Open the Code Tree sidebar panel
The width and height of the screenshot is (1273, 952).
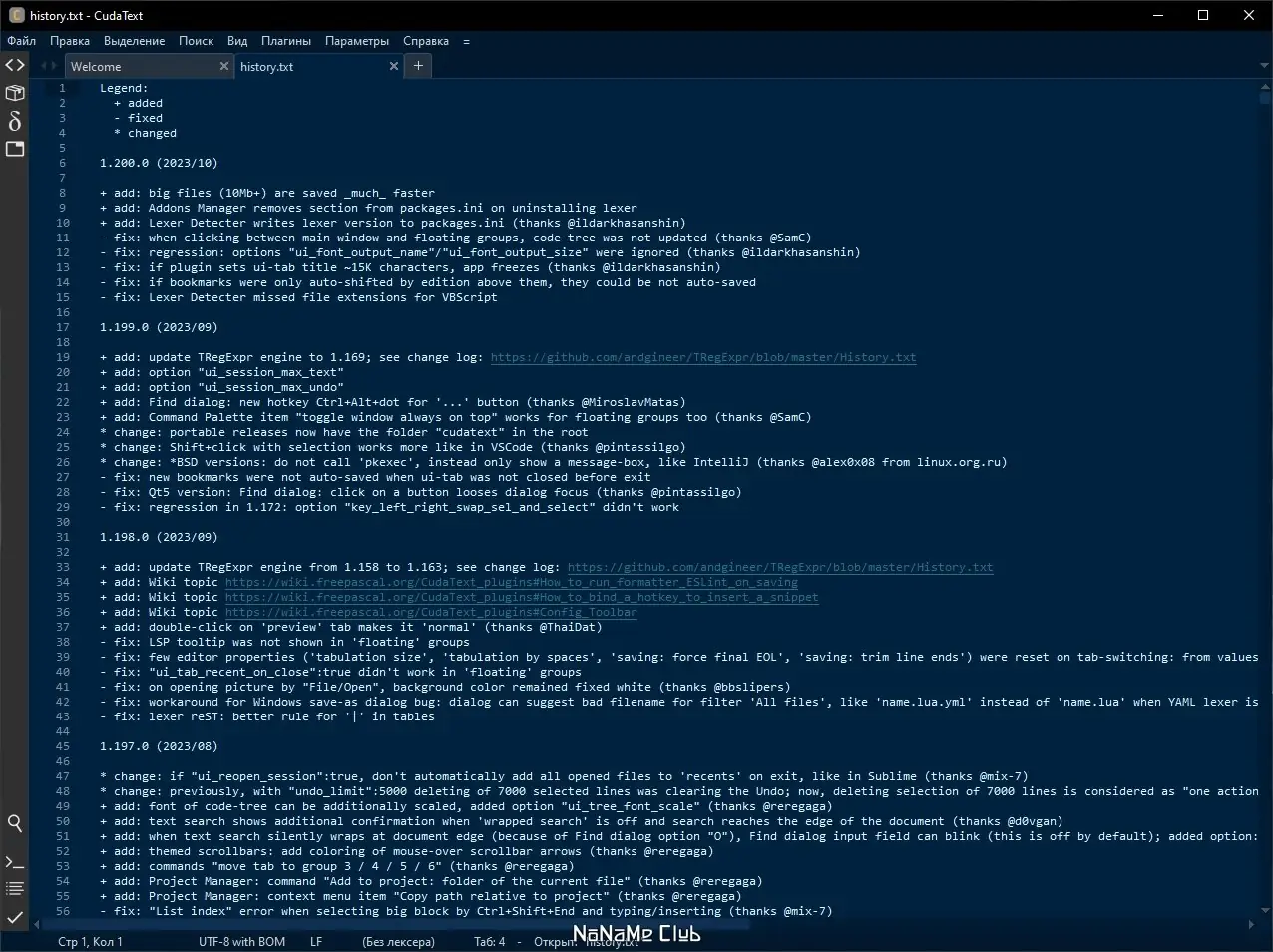pyautogui.click(x=15, y=66)
